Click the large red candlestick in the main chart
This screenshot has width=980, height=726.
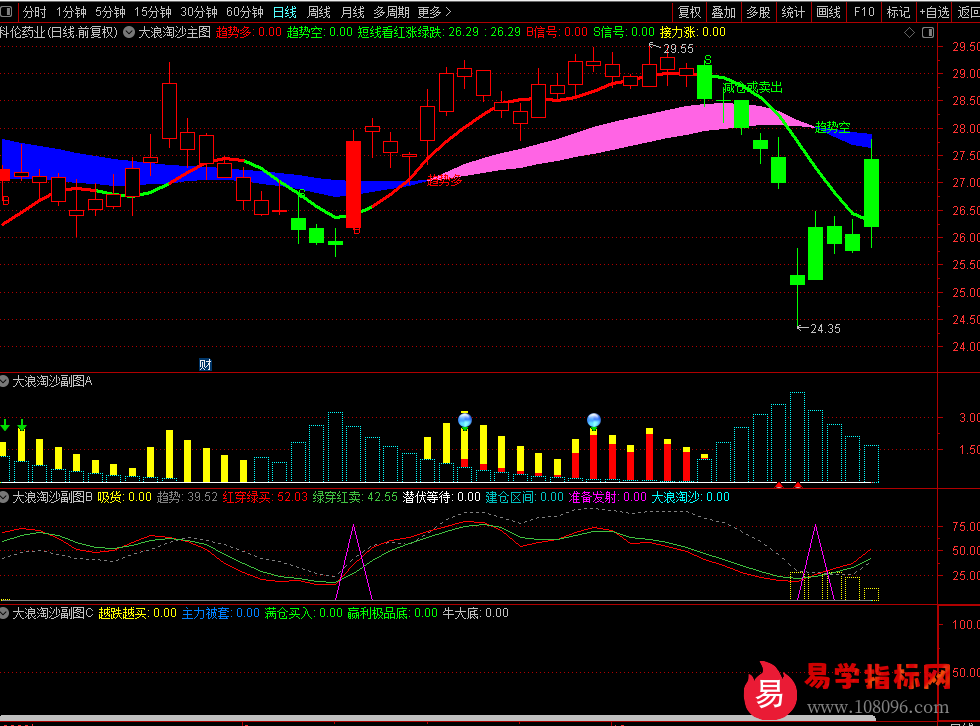[353, 184]
